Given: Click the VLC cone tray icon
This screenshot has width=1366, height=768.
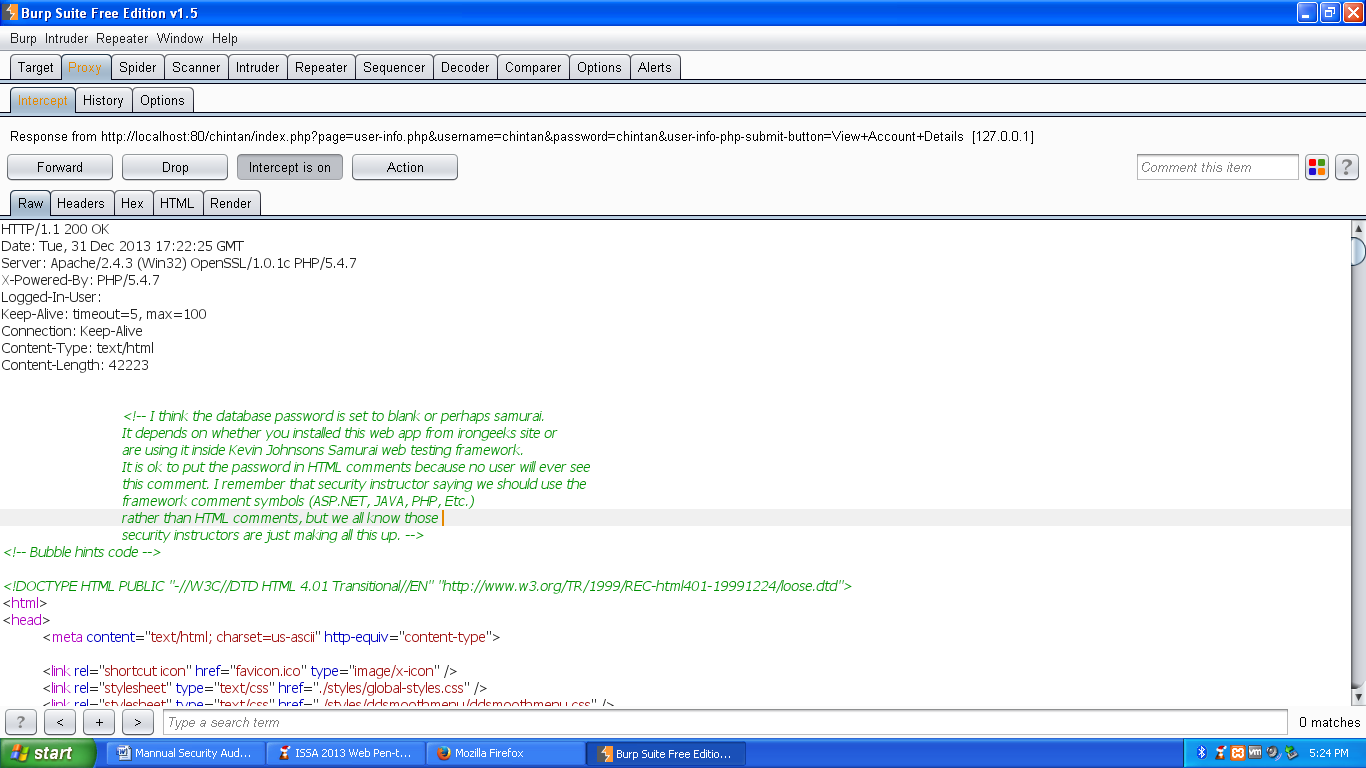Looking at the screenshot, I should (x=1220, y=753).
